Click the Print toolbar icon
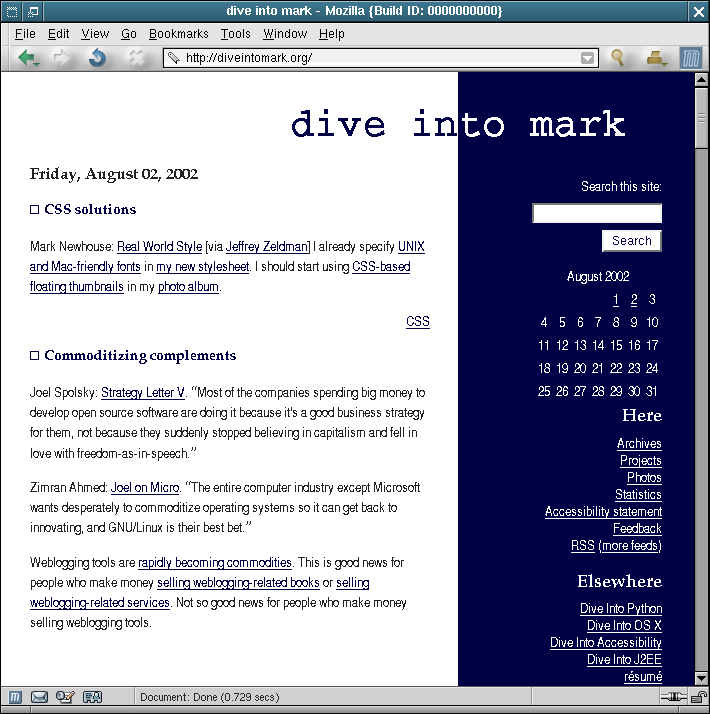Screen dimensions: 710x714 (x=656, y=58)
